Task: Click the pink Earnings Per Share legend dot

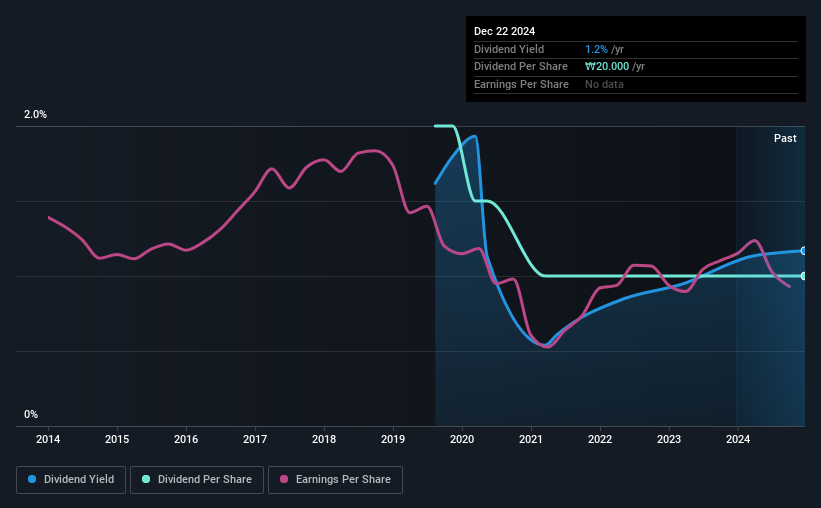Action: pyautogui.click(x=284, y=479)
